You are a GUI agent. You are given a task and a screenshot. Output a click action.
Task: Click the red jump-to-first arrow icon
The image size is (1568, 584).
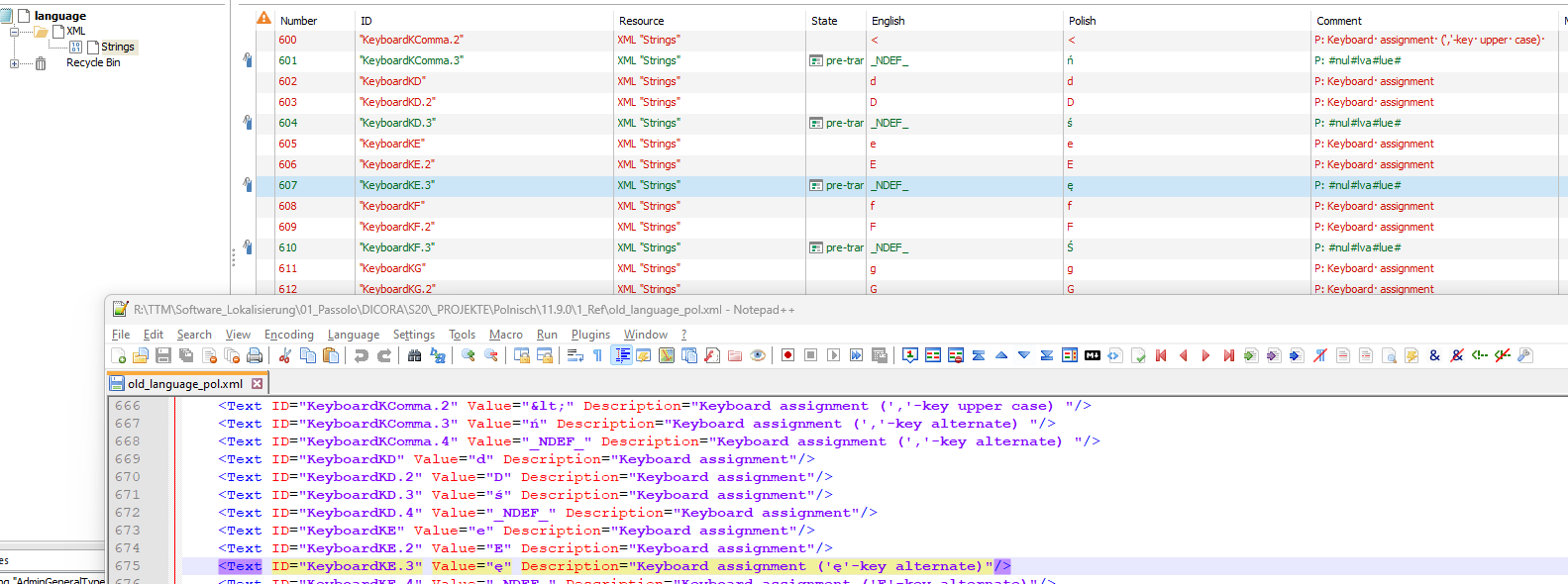point(1161,356)
